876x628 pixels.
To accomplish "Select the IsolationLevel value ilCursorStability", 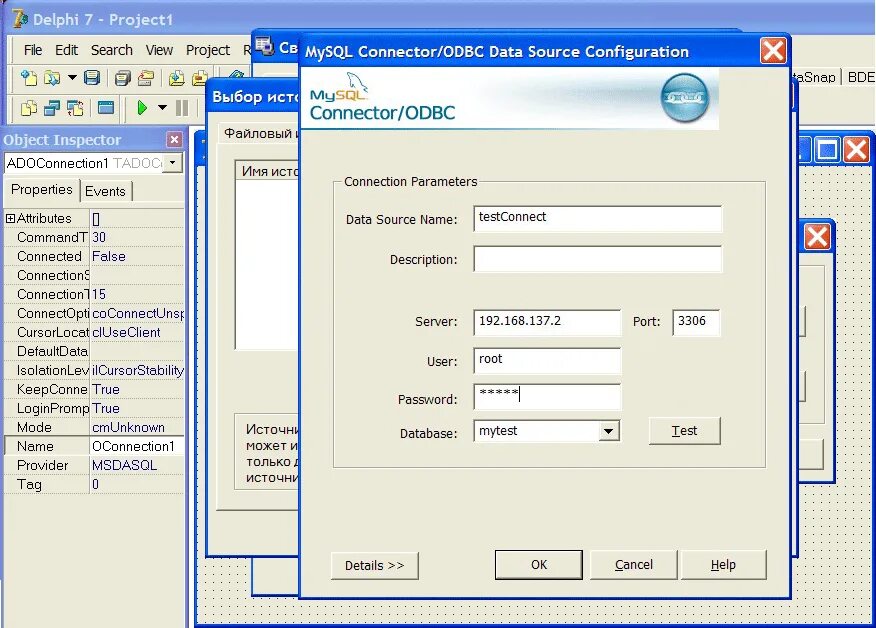I will click(x=137, y=370).
